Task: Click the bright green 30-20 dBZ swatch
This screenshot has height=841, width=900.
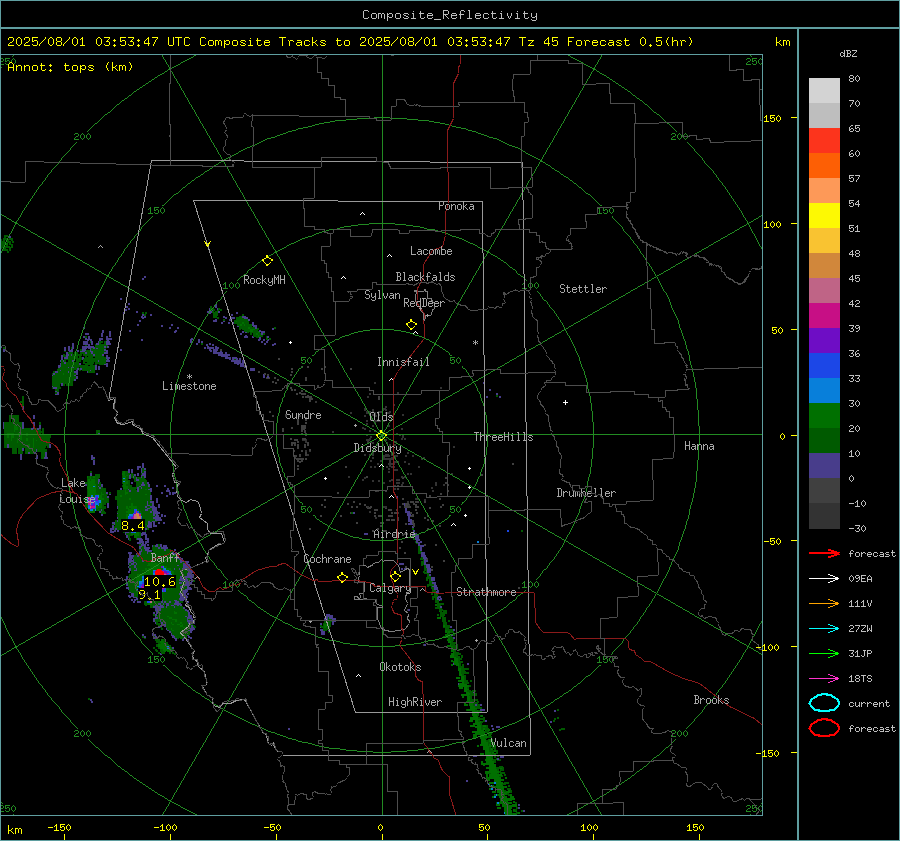Action: click(x=824, y=416)
